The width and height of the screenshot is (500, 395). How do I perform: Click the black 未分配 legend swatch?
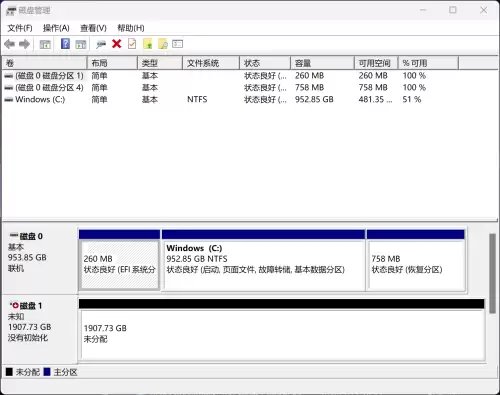point(9,372)
